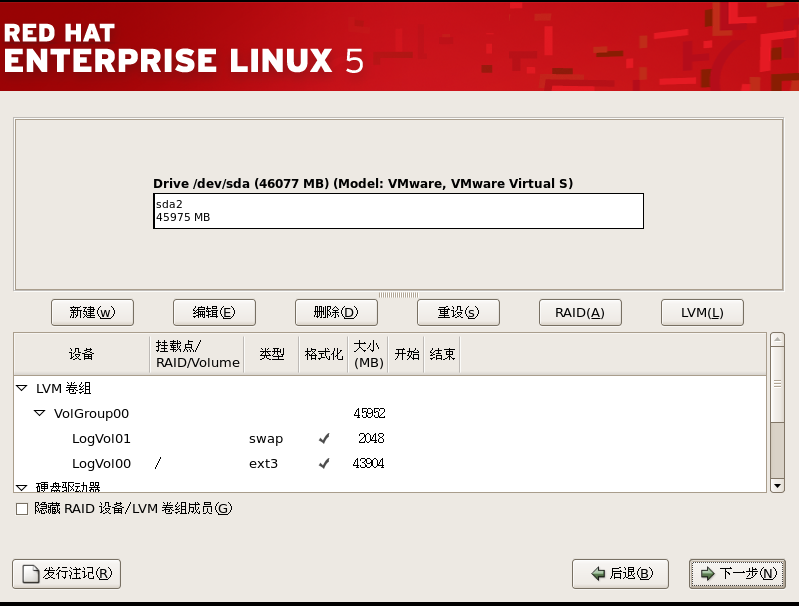Screen dimensions: 799x606
Task: Click the Drive /dev/sda title text
Action: tap(363, 183)
